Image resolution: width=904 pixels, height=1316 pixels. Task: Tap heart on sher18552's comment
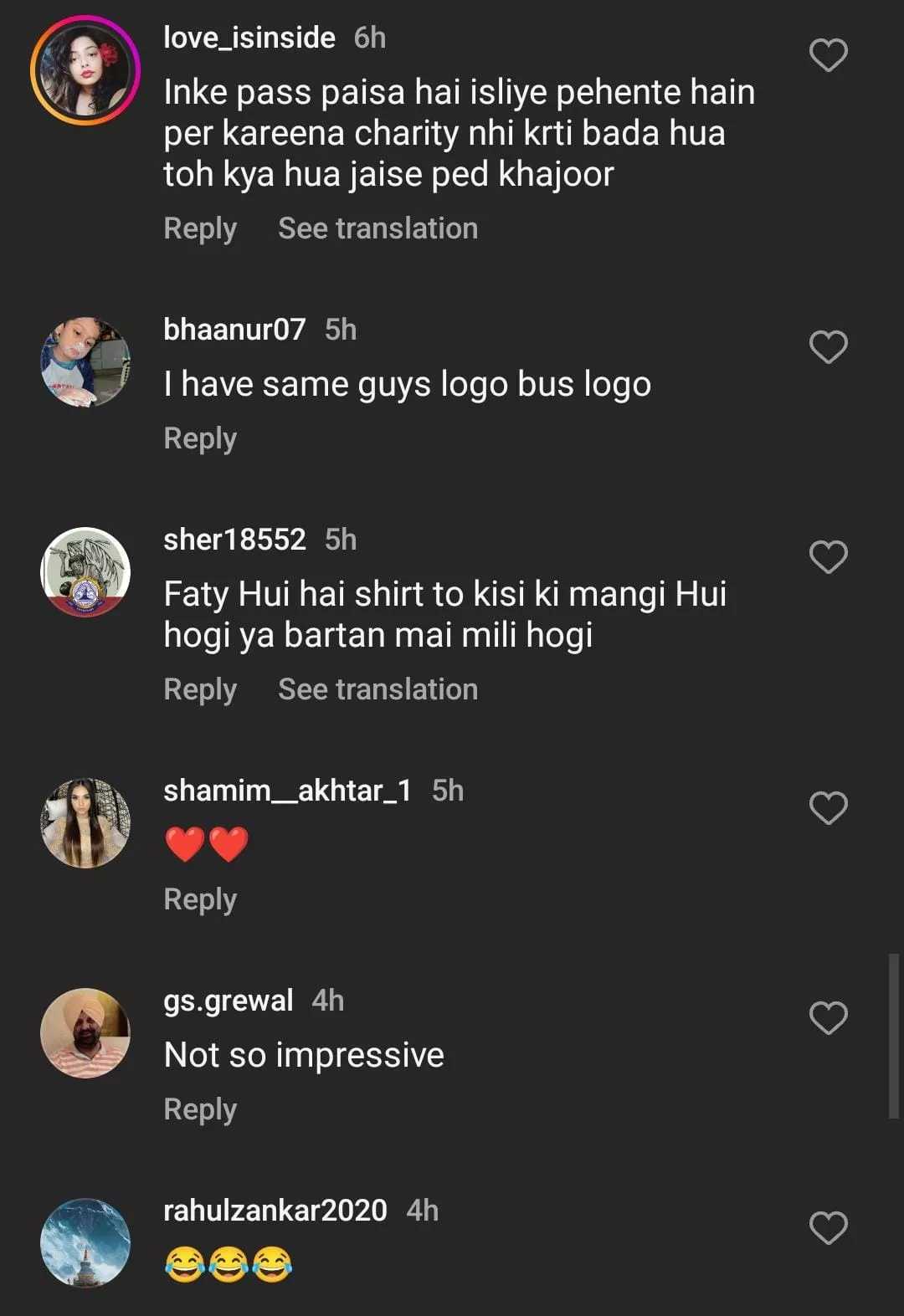click(828, 557)
